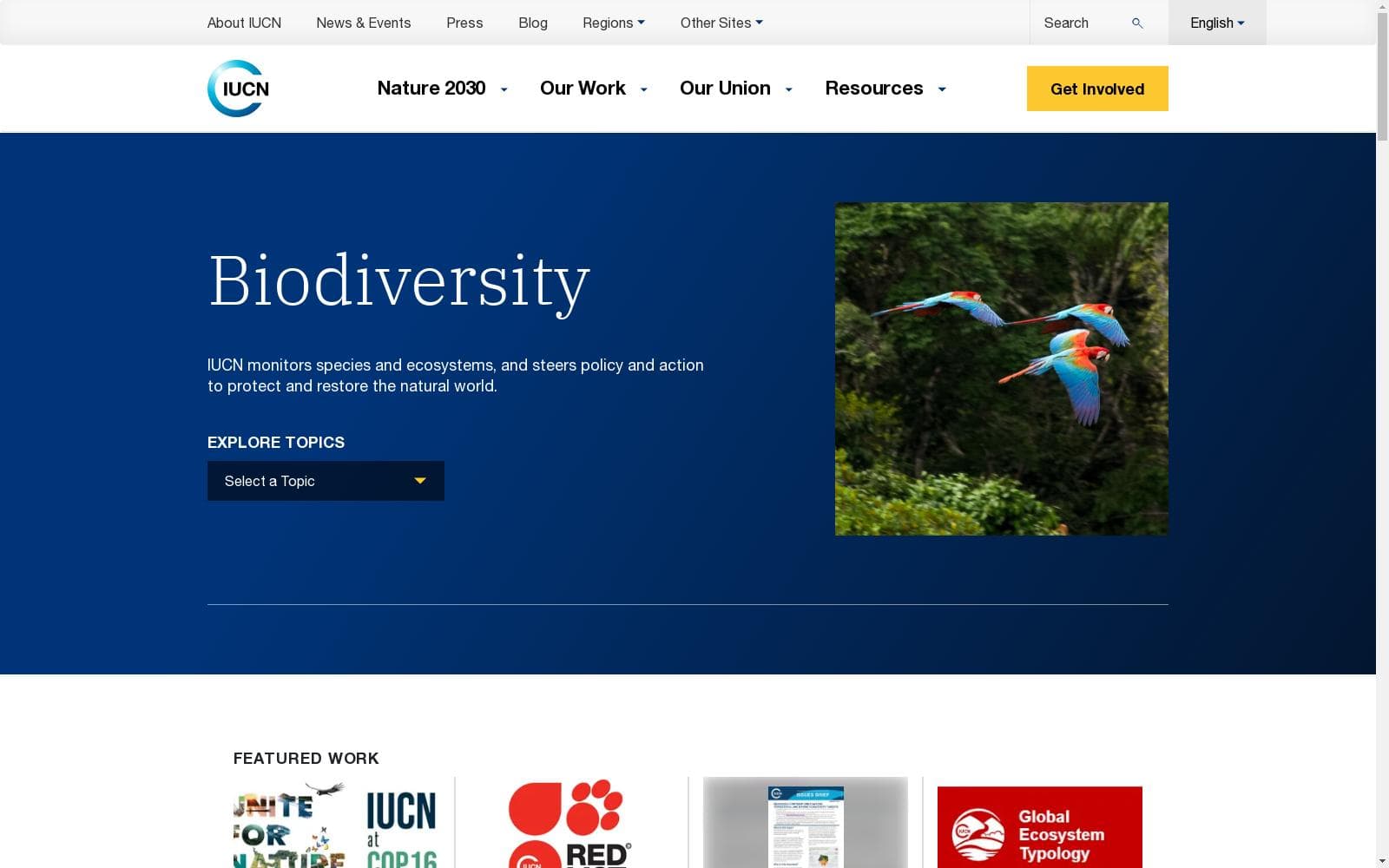Open the About IUCN page
Screen dimensions: 1389x868
pos(244,23)
